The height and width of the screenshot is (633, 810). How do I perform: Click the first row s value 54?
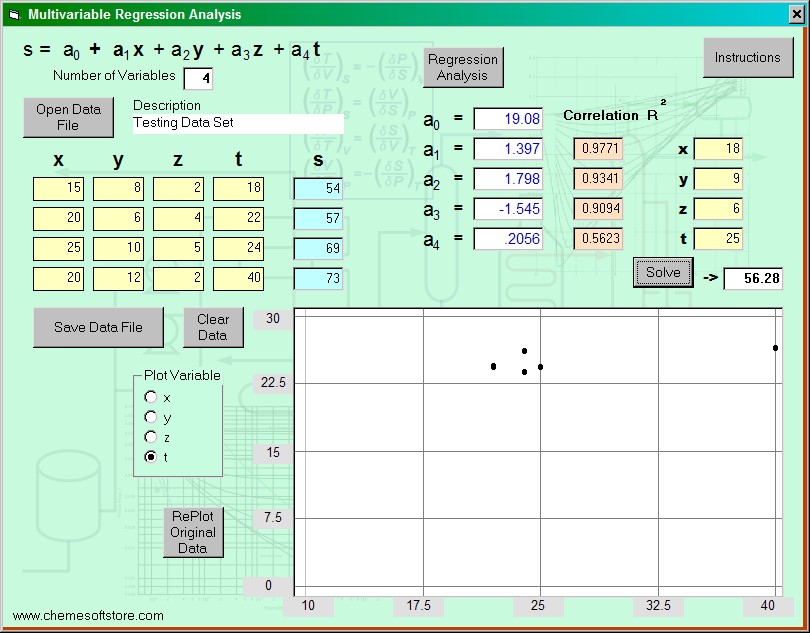pyautogui.click(x=318, y=189)
